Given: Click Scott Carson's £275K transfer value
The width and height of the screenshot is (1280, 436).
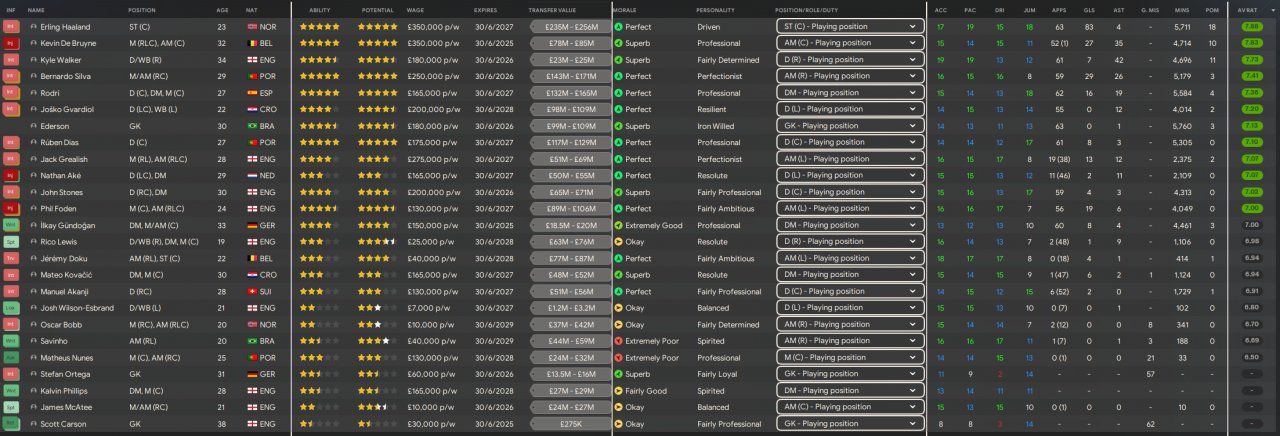Looking at the screenshot, I should point(570,424).
